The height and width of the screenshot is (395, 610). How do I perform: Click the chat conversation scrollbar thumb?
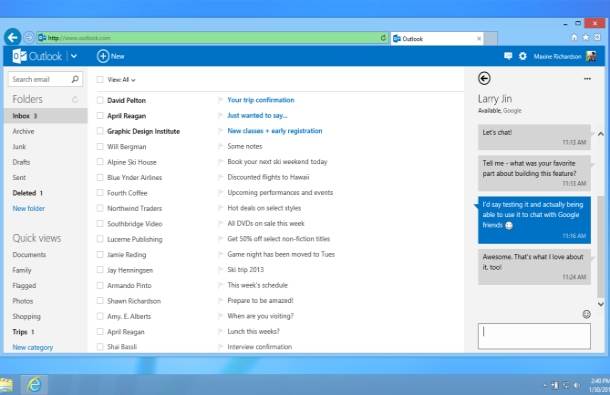click(601, 246)
